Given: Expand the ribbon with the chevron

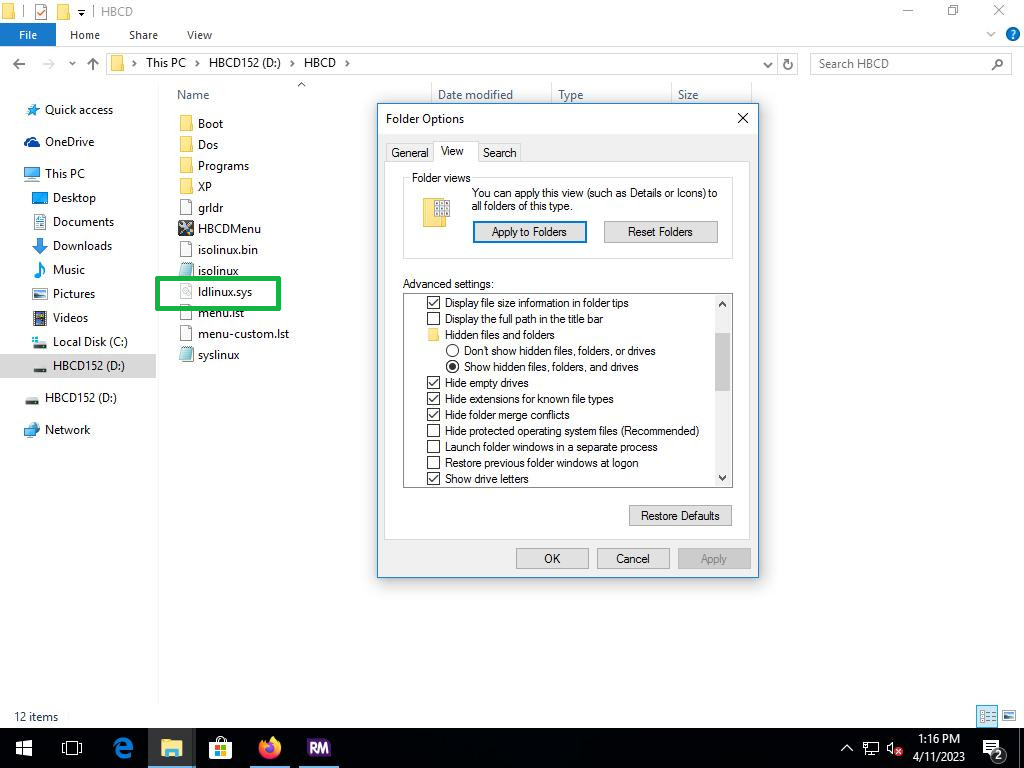Looking at the screenshot, I should 992,34.
